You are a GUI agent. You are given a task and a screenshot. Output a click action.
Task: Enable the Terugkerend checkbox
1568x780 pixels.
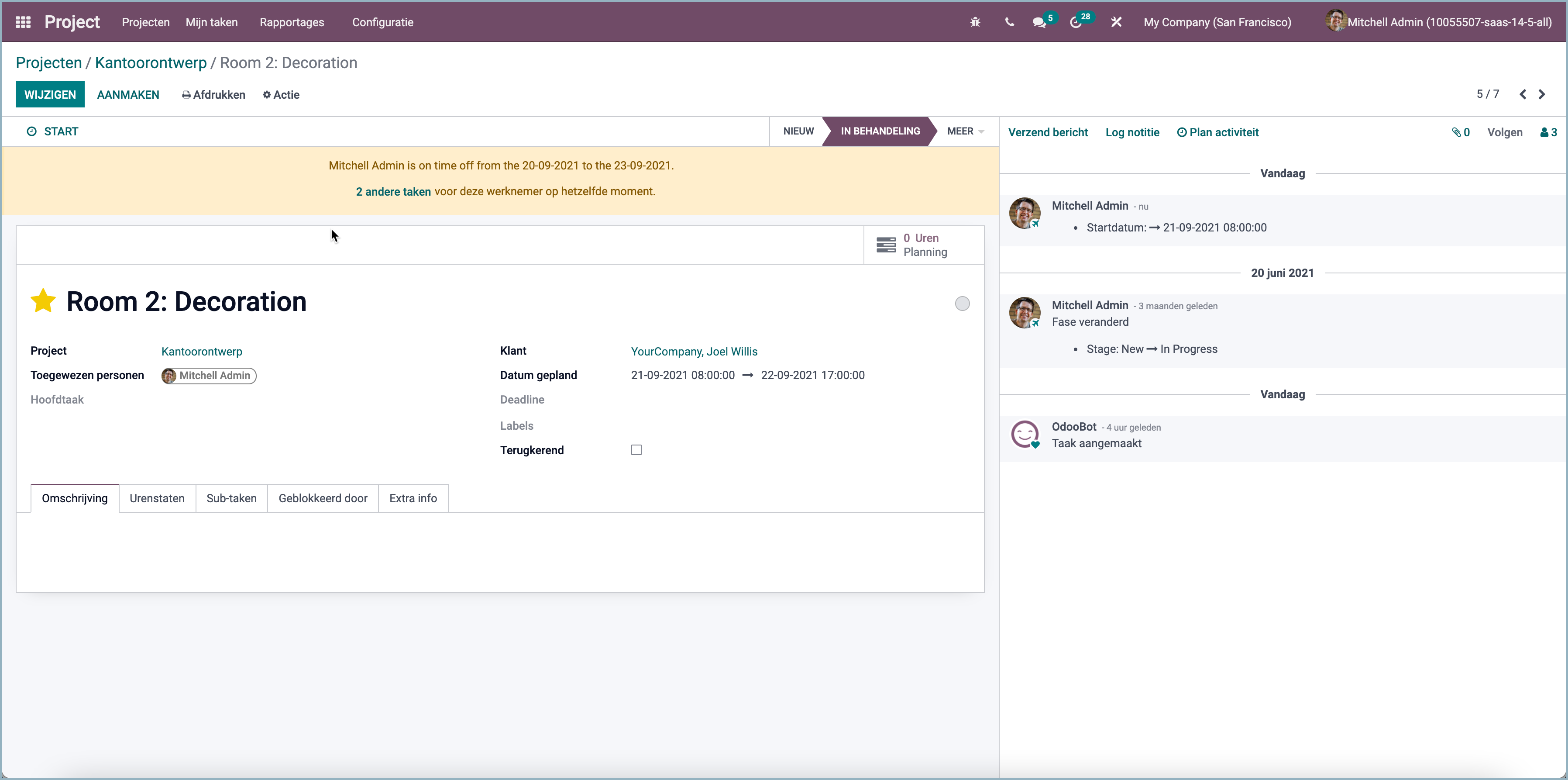point(636,450)
